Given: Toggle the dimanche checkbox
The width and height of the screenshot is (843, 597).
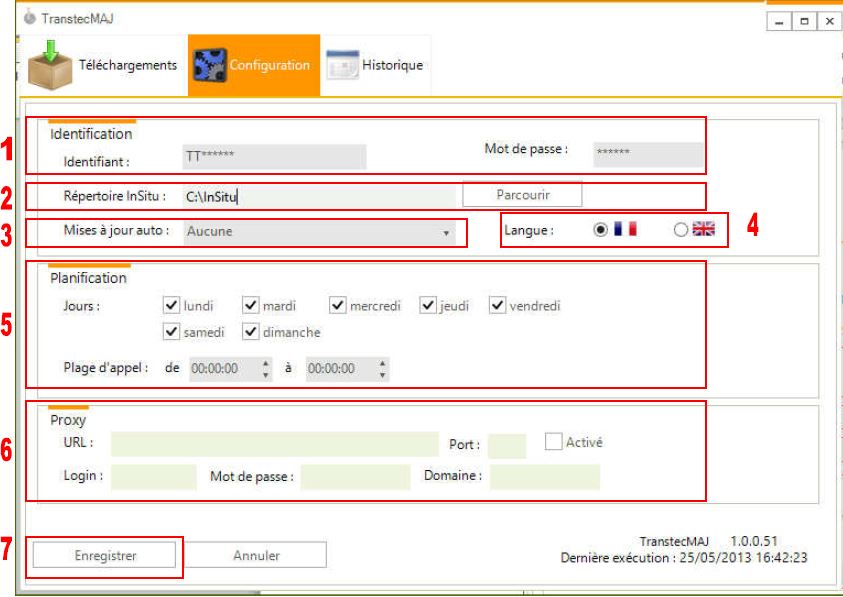Looking at the screenshot, I should point(251,332).
